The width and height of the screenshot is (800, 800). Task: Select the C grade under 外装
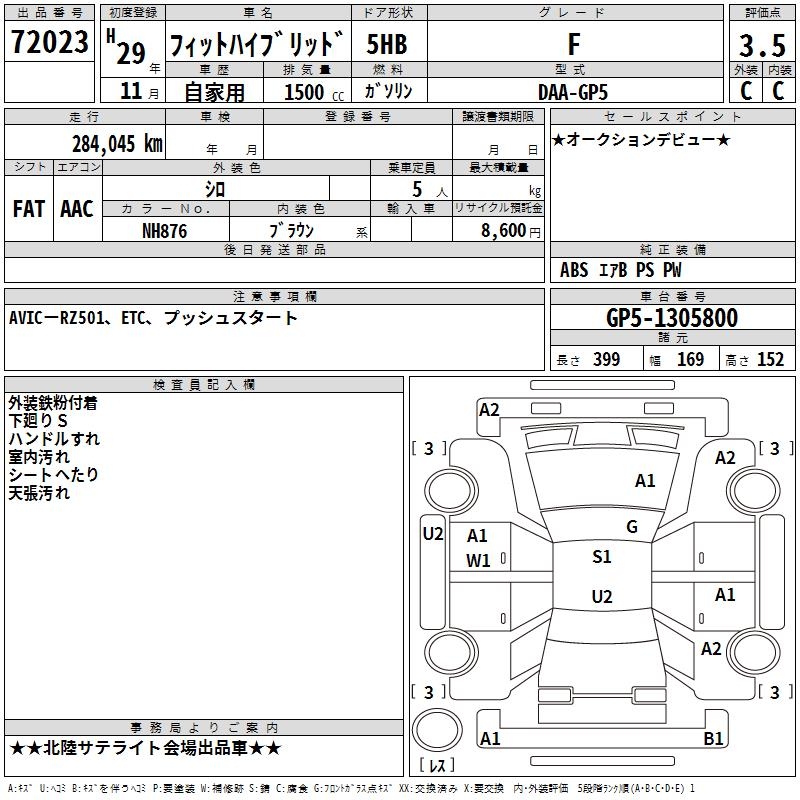coord(746,91)
